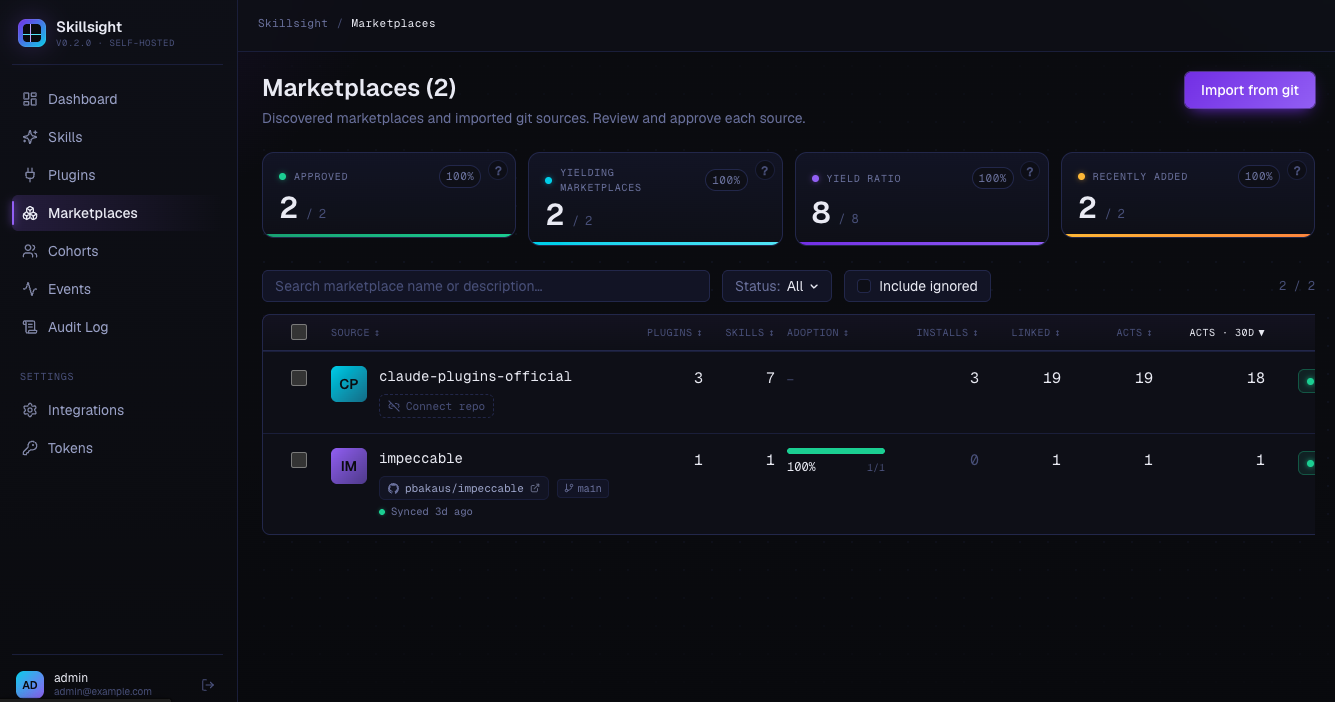Click the 100% badge on Recently Added card
The height and width of the screenshot is (702, 1335).
1259,177
